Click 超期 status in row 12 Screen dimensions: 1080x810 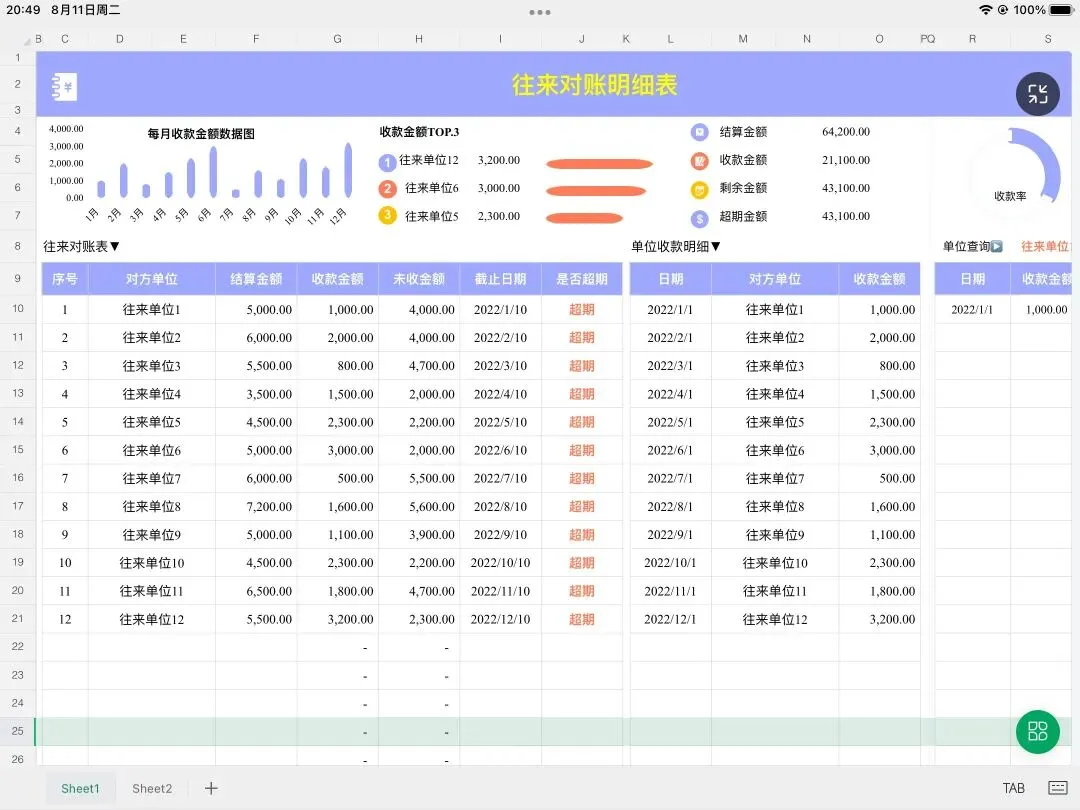[581, 366]
